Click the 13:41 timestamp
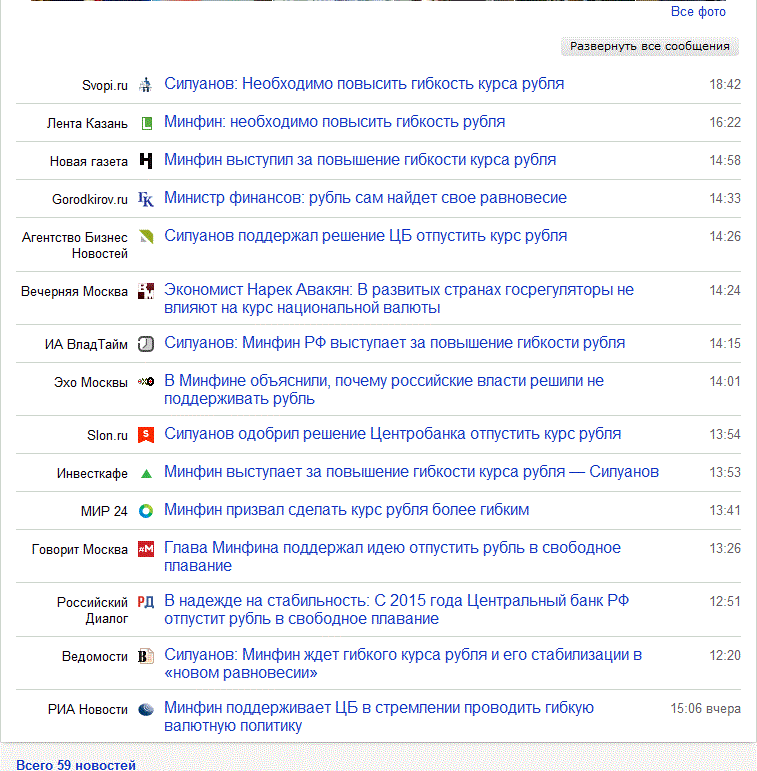Viewport: 757px width, 771px height. pyautogui.click(x=725, y=510)
